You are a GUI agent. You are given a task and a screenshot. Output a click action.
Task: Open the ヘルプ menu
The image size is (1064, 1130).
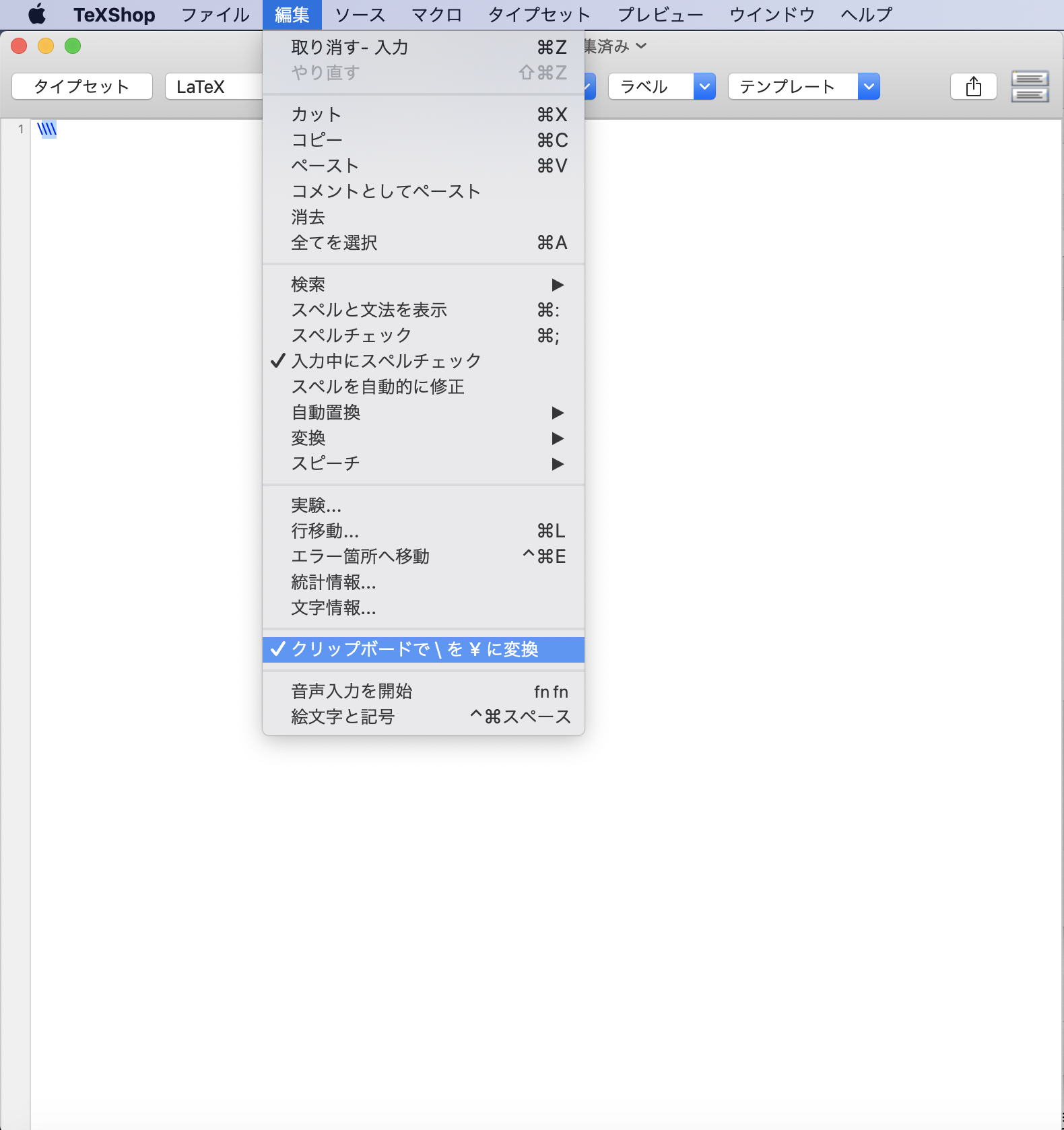[866, 15]
